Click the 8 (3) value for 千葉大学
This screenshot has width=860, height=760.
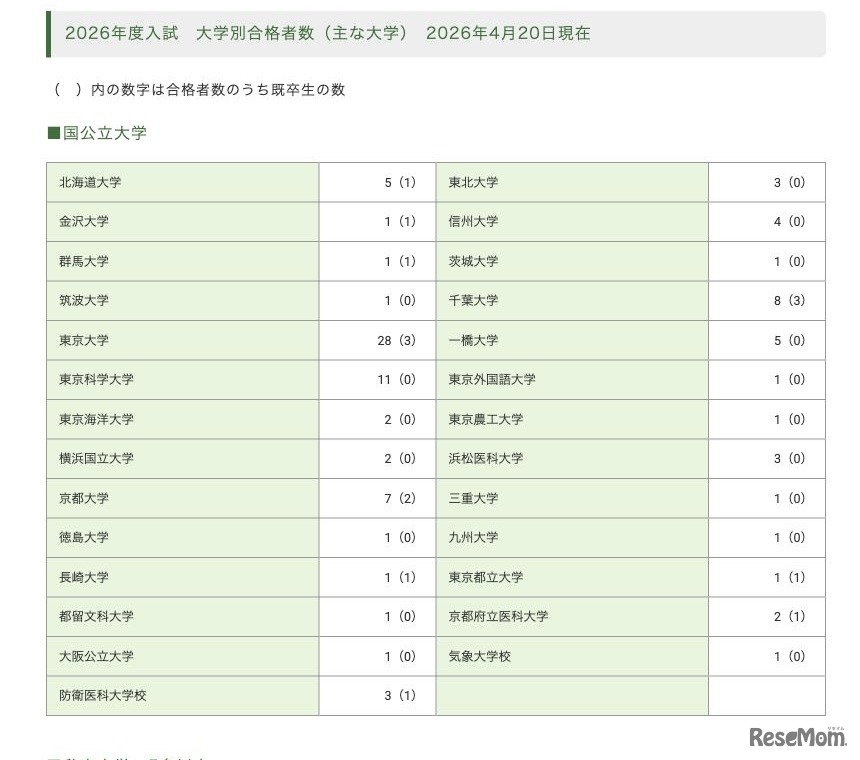789,301
